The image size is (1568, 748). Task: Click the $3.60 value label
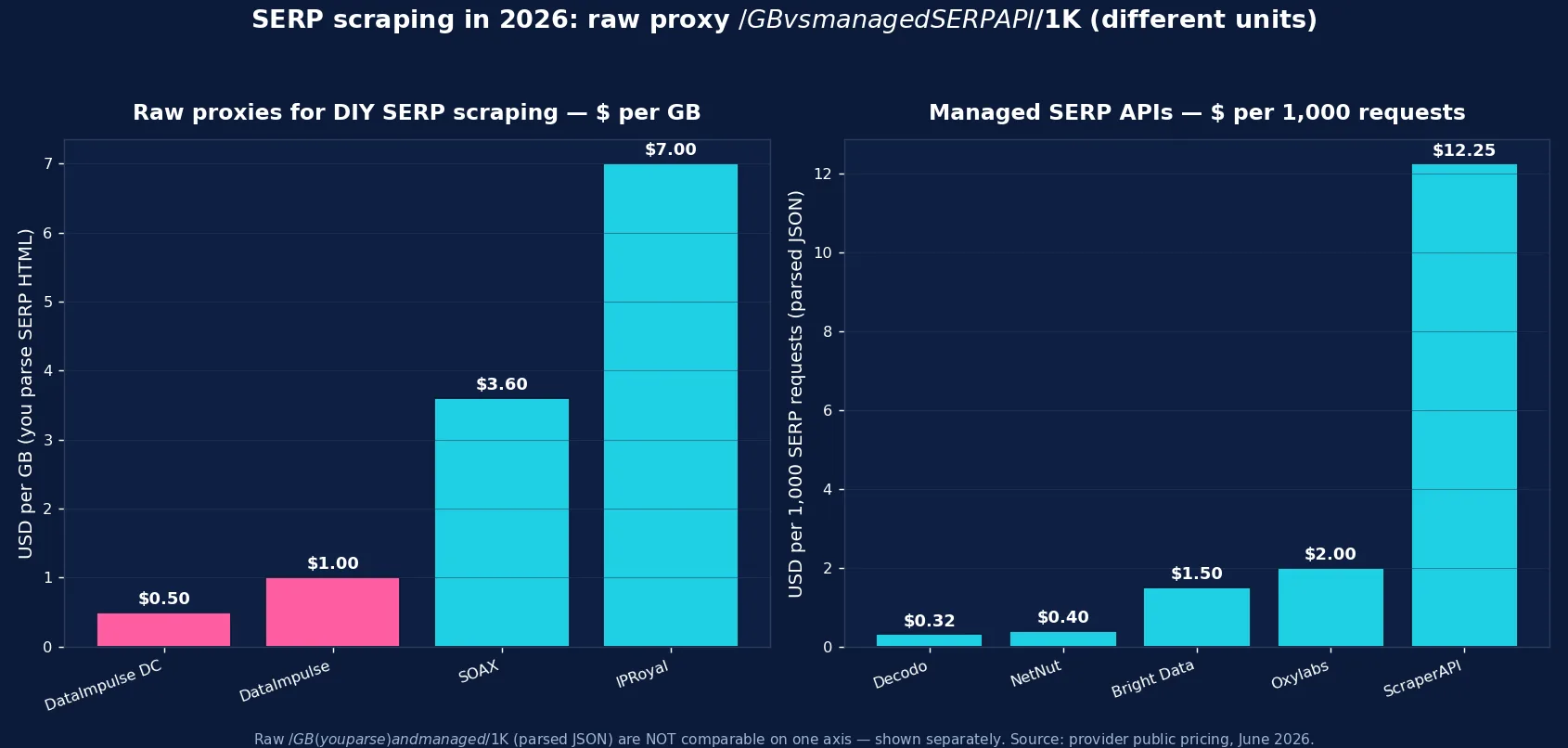[x=502, y=384]
